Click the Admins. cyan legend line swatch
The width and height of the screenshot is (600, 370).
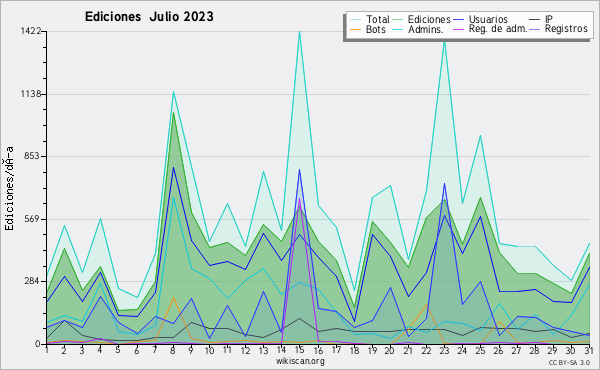point(398,29)
